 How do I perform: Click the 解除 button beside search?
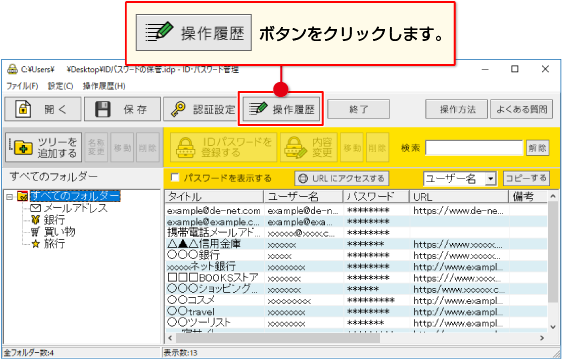click(538, 148)
